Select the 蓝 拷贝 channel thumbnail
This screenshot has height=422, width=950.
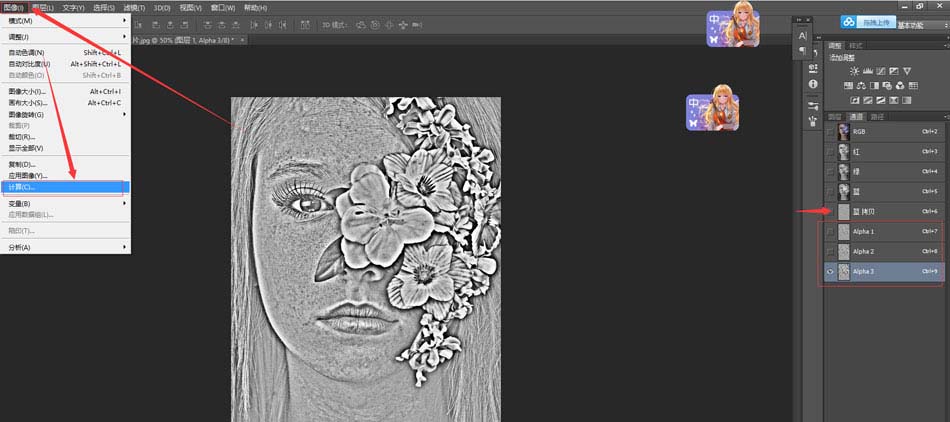point(844,211)
